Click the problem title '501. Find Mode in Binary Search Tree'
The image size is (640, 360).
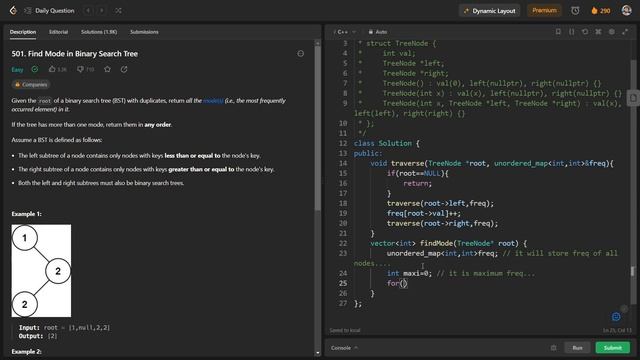(x=75, y=53)
